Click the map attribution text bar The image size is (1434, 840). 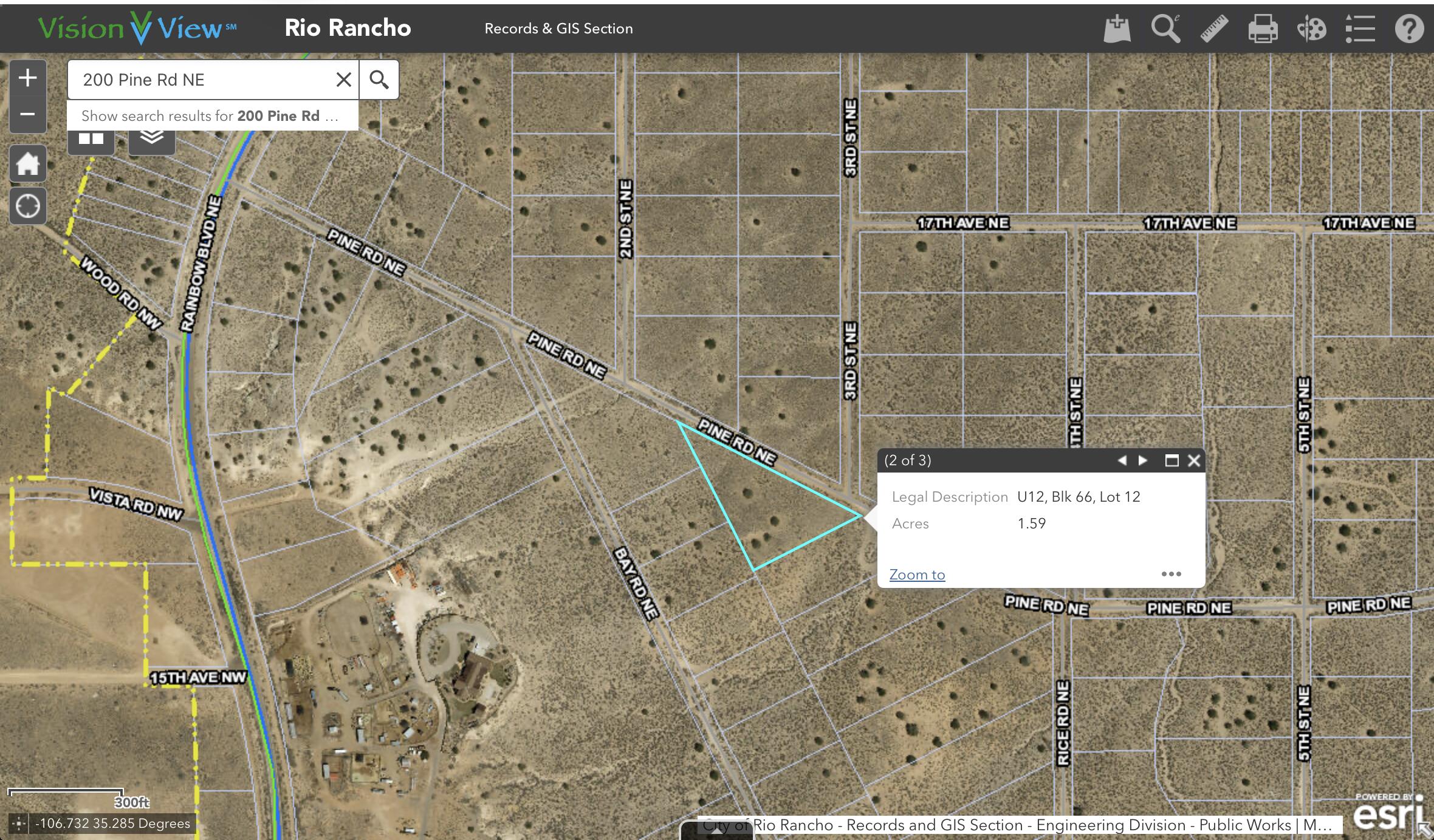1020,825
